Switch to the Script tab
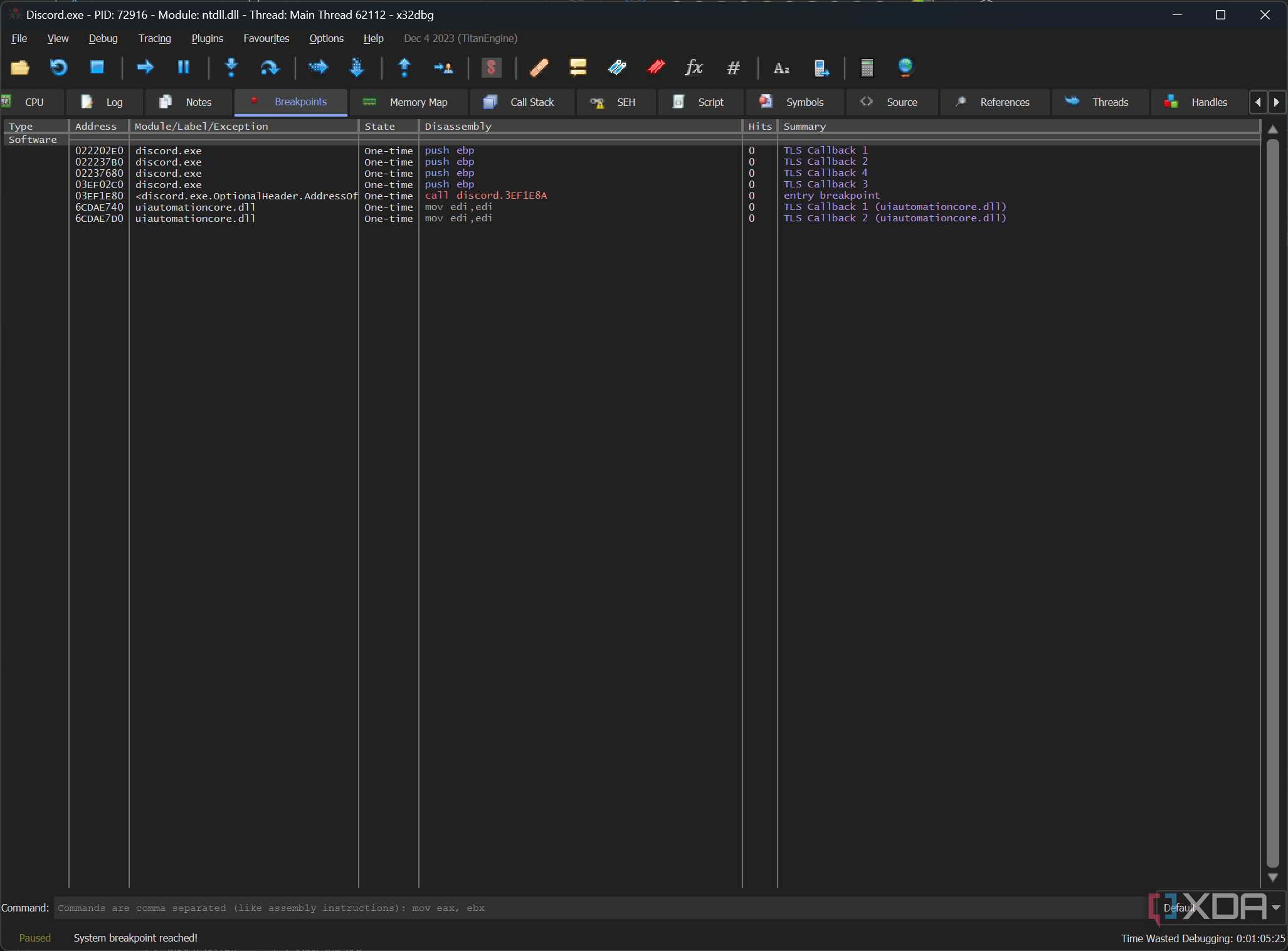1288x951 pixels. 700,102
